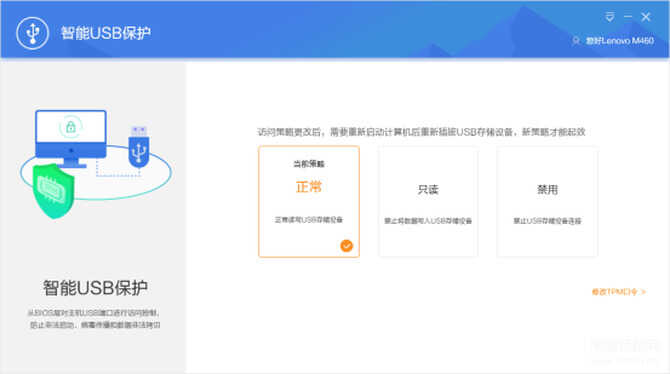Click the 智能USB保护 title in the header

click(x=106, y=33)
